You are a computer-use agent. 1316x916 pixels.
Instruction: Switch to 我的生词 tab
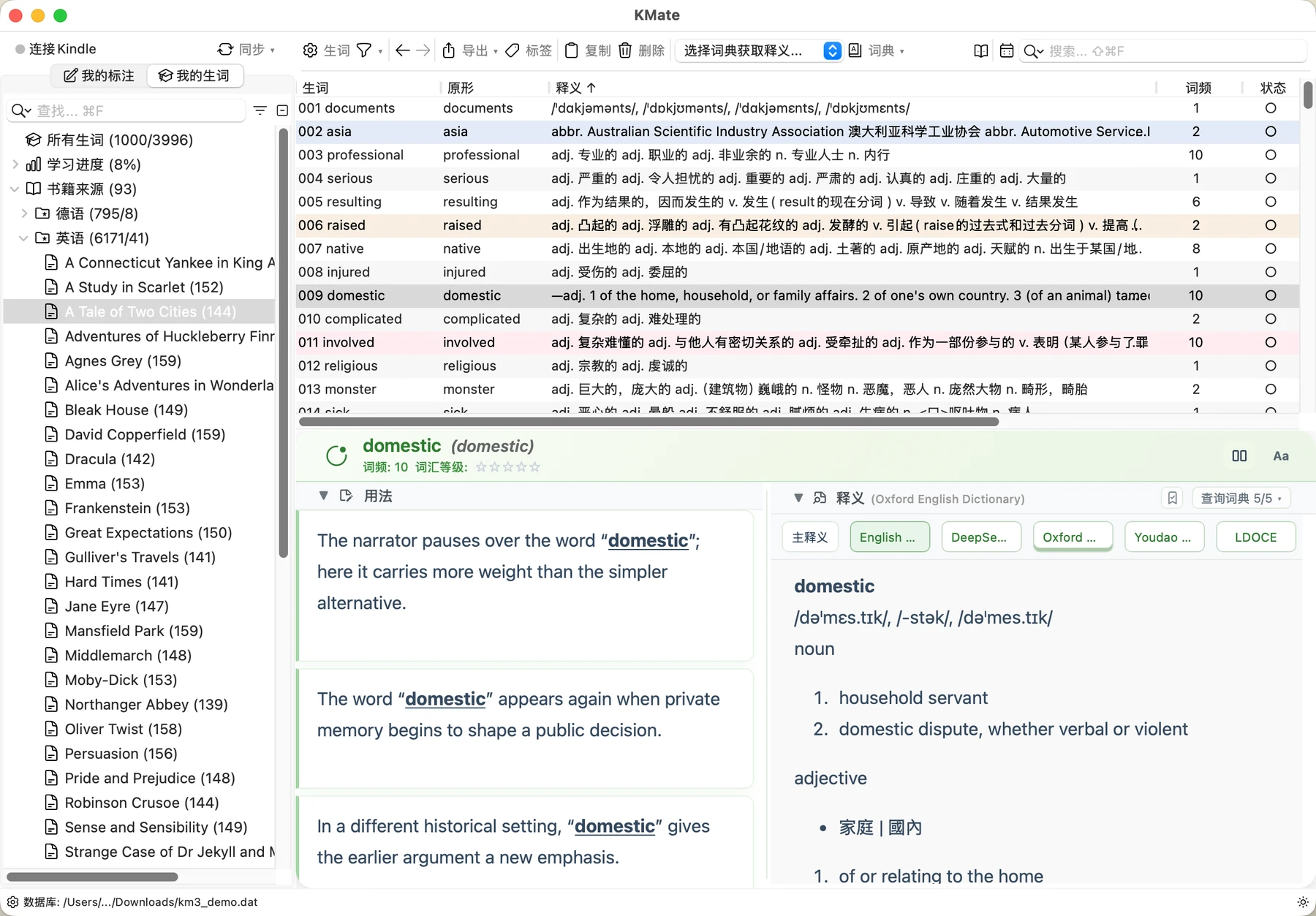point(194,76)
